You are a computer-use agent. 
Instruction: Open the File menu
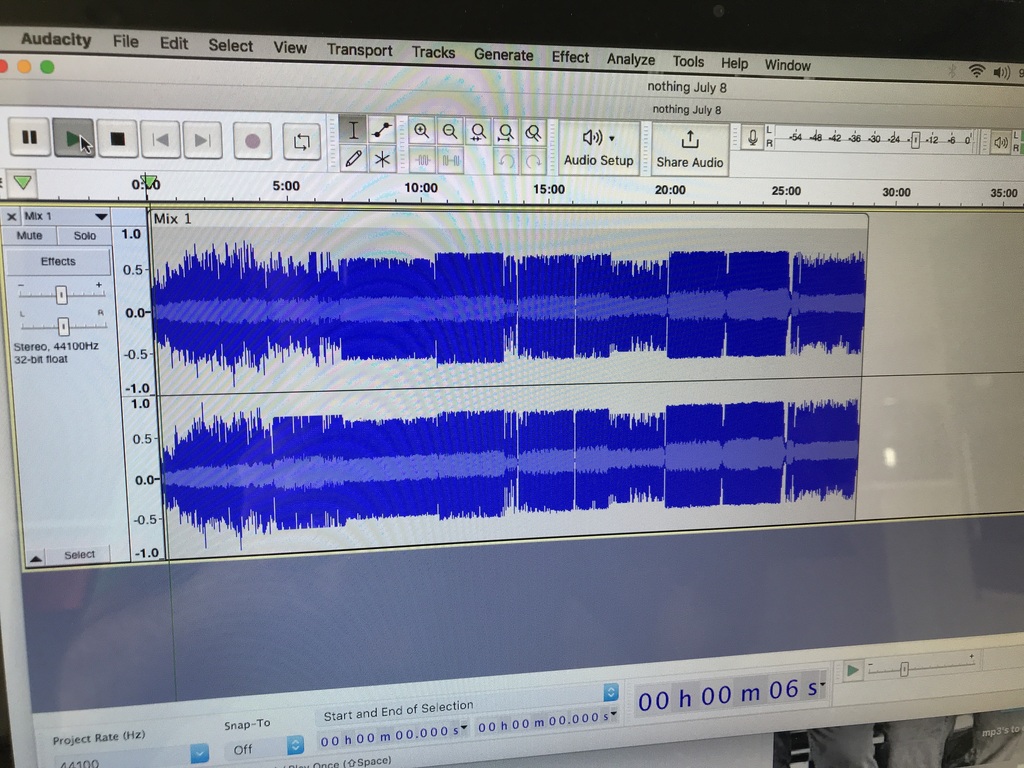125,42
